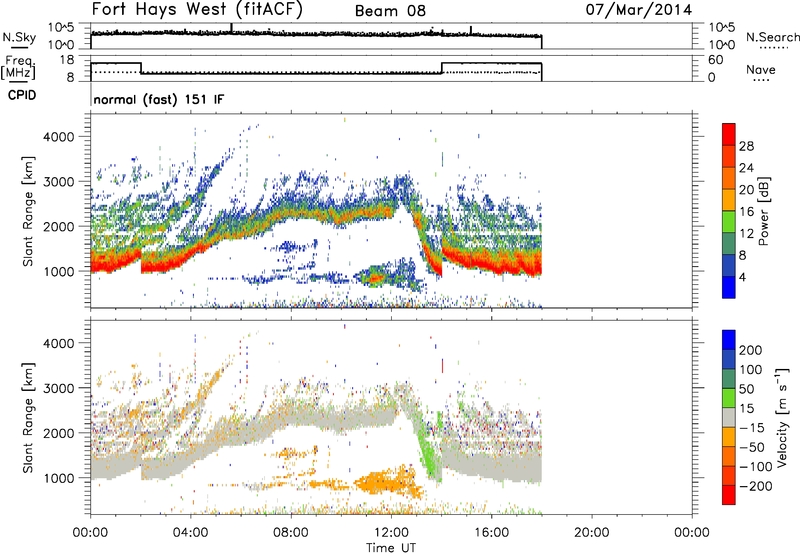Click the '28' power colorbar value

[x=746, y=146]
